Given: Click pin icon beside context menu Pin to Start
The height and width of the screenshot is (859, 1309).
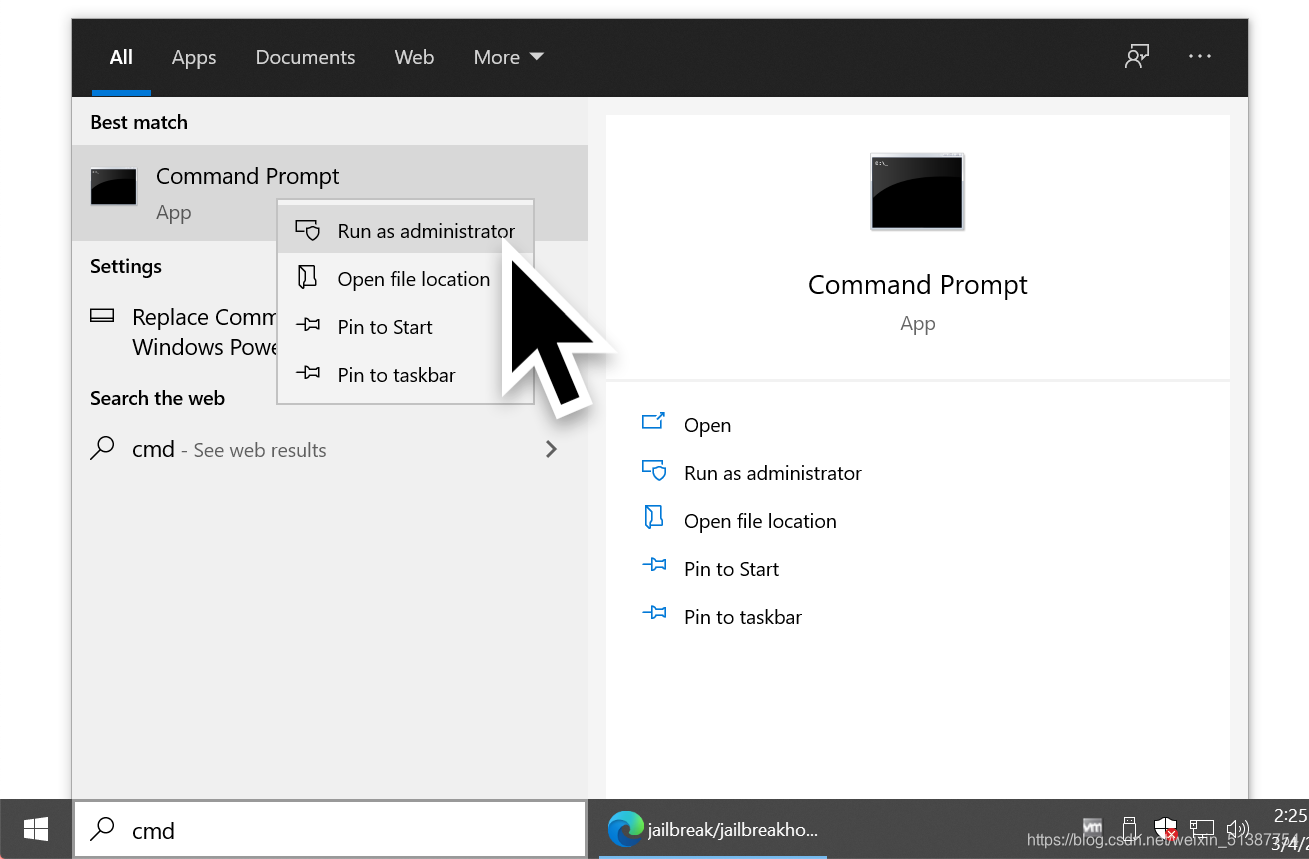Looking at the screenshot, I should tap(308, 326).
